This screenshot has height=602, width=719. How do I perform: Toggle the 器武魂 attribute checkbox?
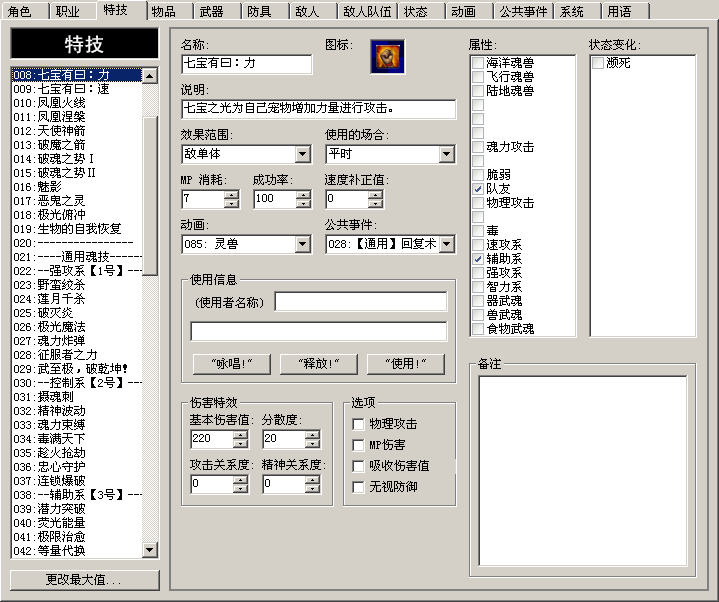[478, 301]
